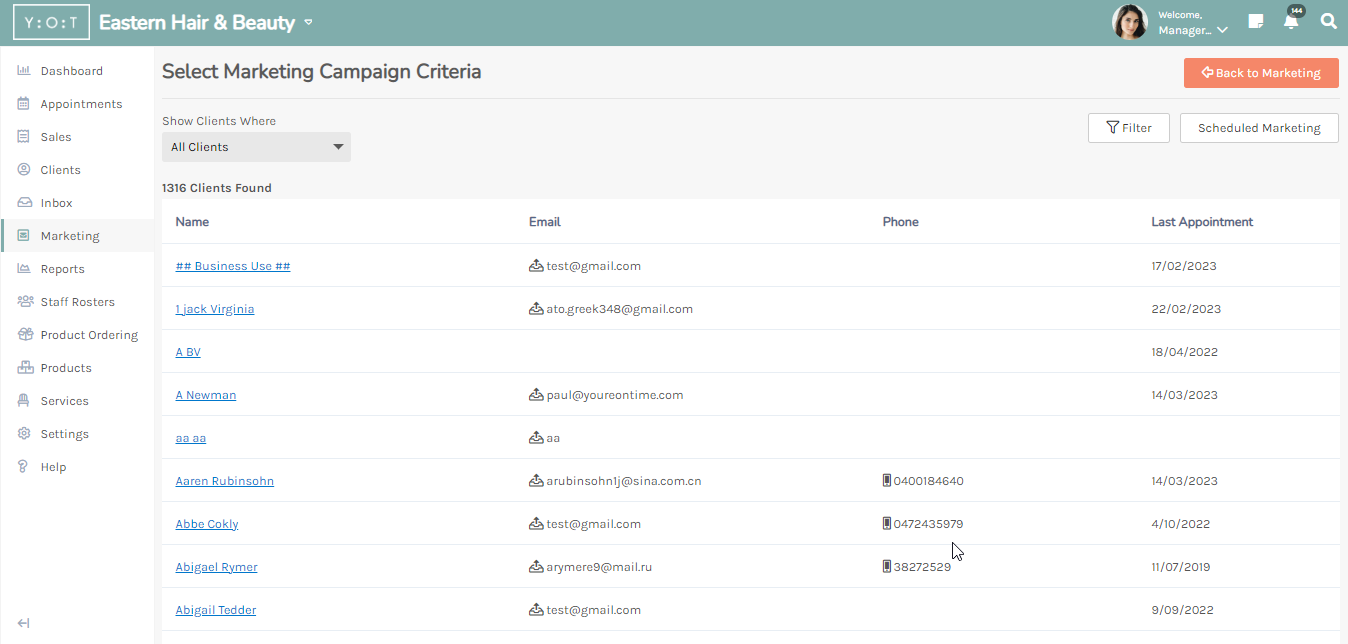Viewport: 1348px width, 644px height.
Task: Click the Name column header
Action: tap(192, 222)
